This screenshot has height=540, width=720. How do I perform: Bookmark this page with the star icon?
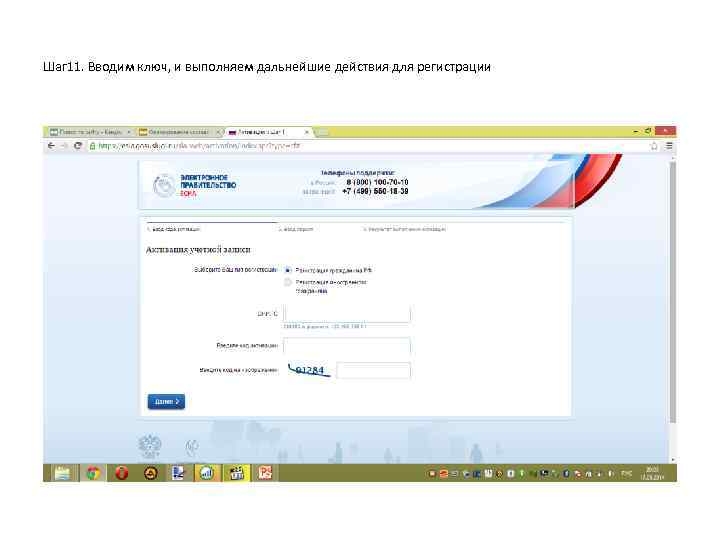pos(654,146)
